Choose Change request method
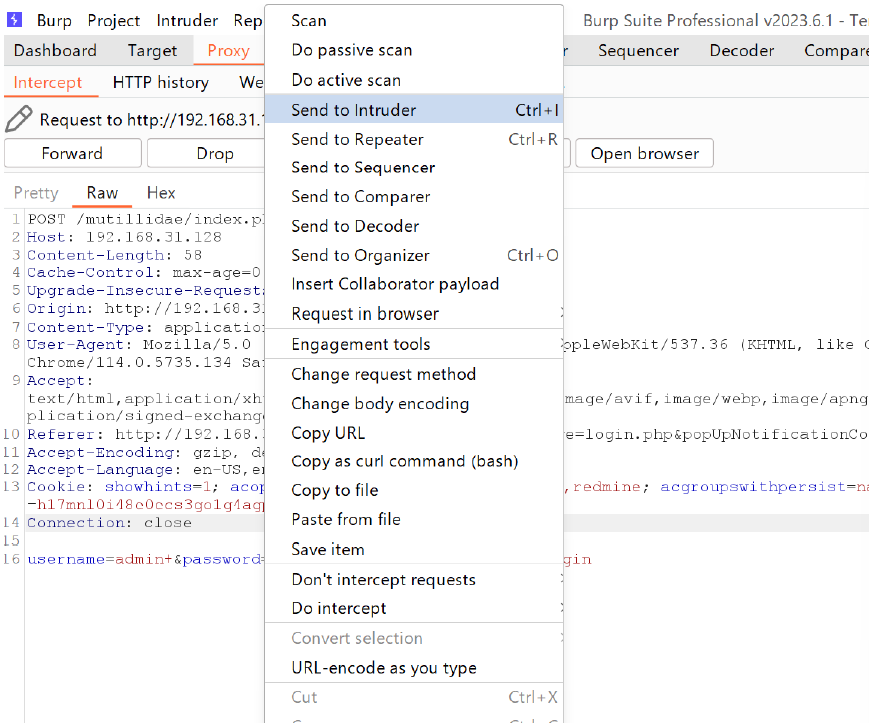Viewport: 873px width, 727px height. [x=414, y=374]
